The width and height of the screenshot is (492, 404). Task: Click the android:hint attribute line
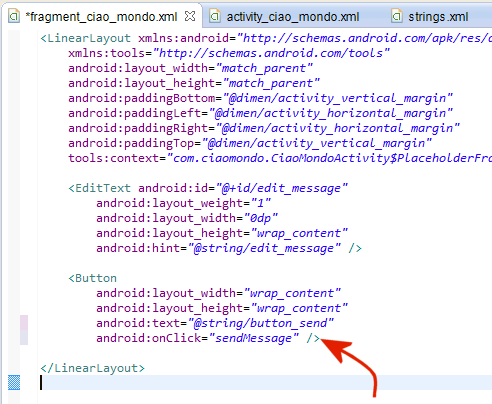[229, 248]
